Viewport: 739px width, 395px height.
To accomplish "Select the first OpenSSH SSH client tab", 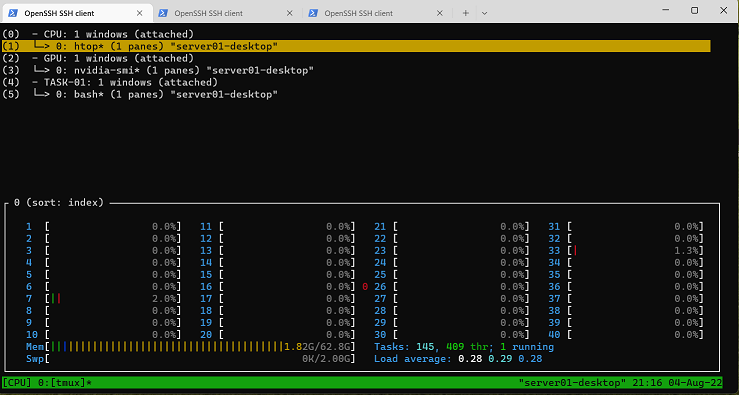I will [x=77, y=13].
